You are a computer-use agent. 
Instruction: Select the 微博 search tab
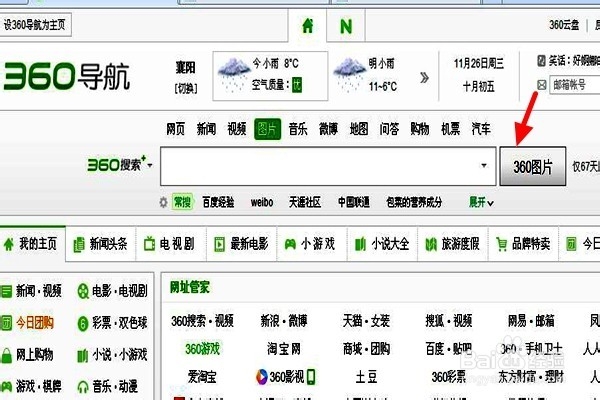coord(329,129)
